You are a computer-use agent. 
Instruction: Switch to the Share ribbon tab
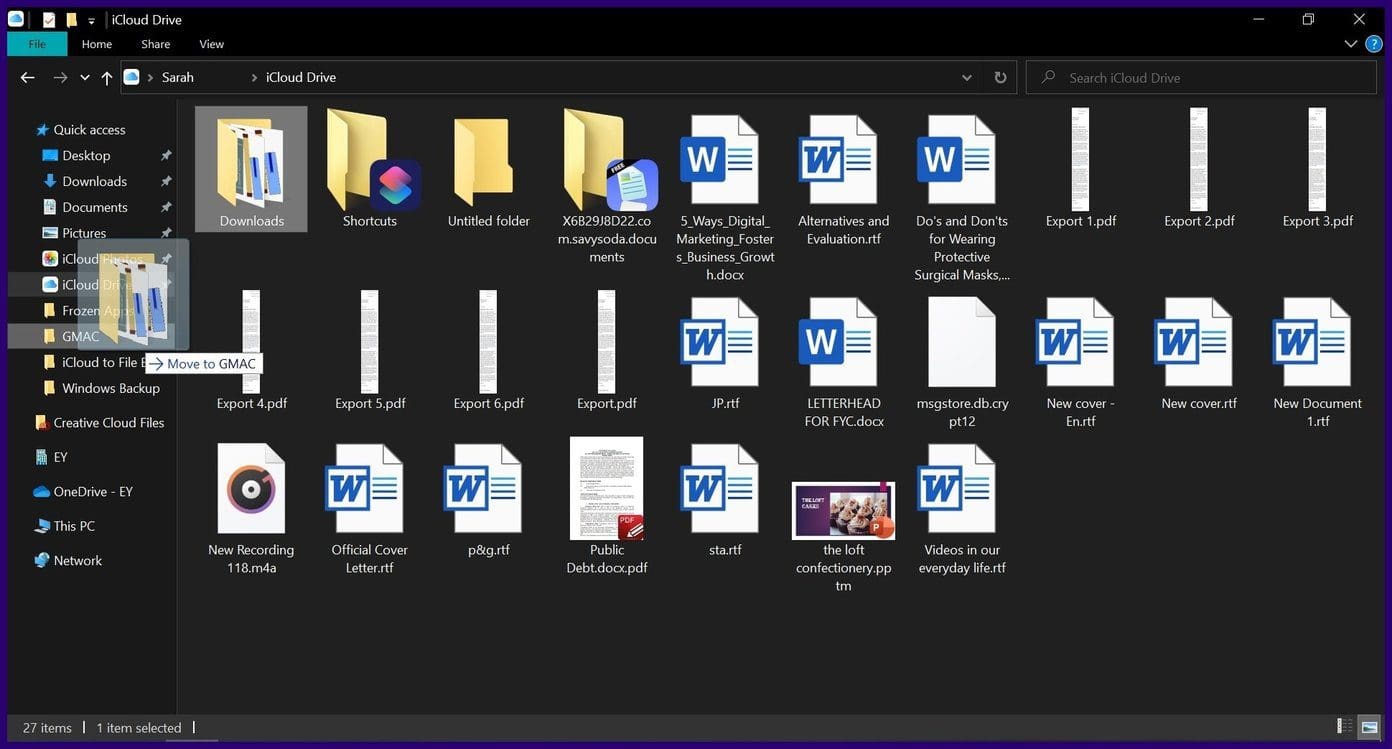pyautogui.click(x=155, y=44)
